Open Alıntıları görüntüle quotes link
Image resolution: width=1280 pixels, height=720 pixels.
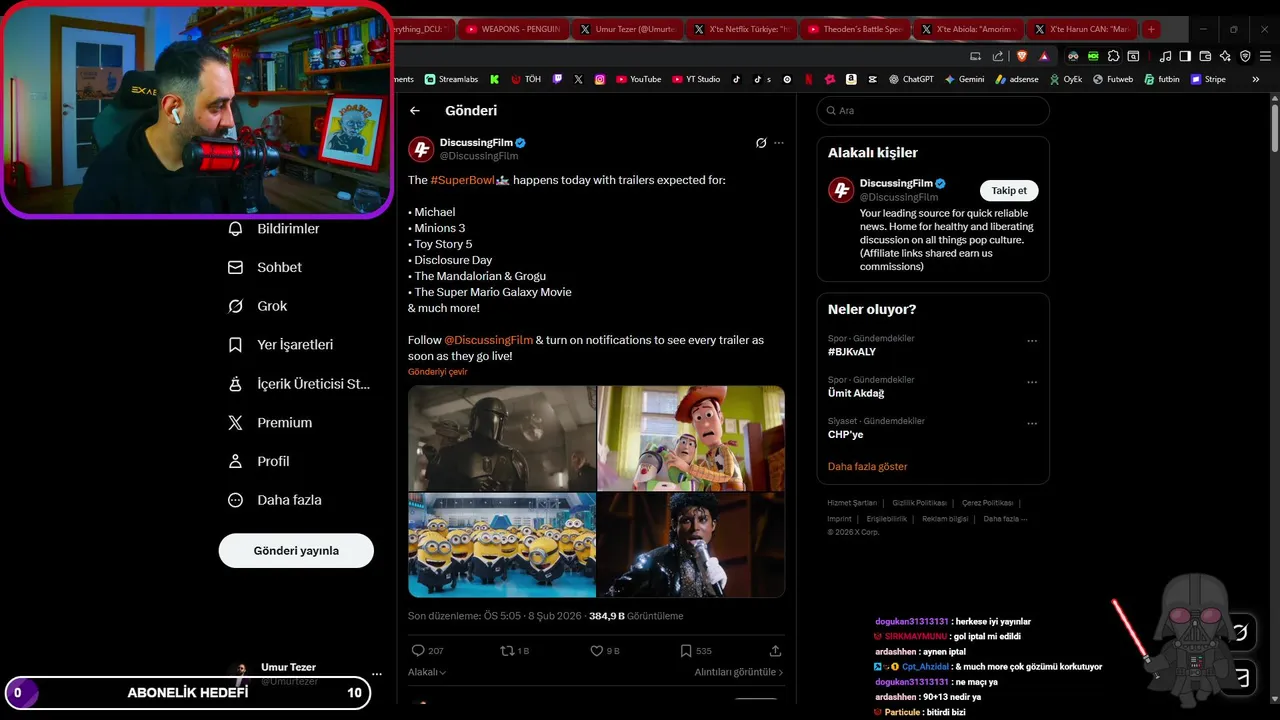[739, 673]
